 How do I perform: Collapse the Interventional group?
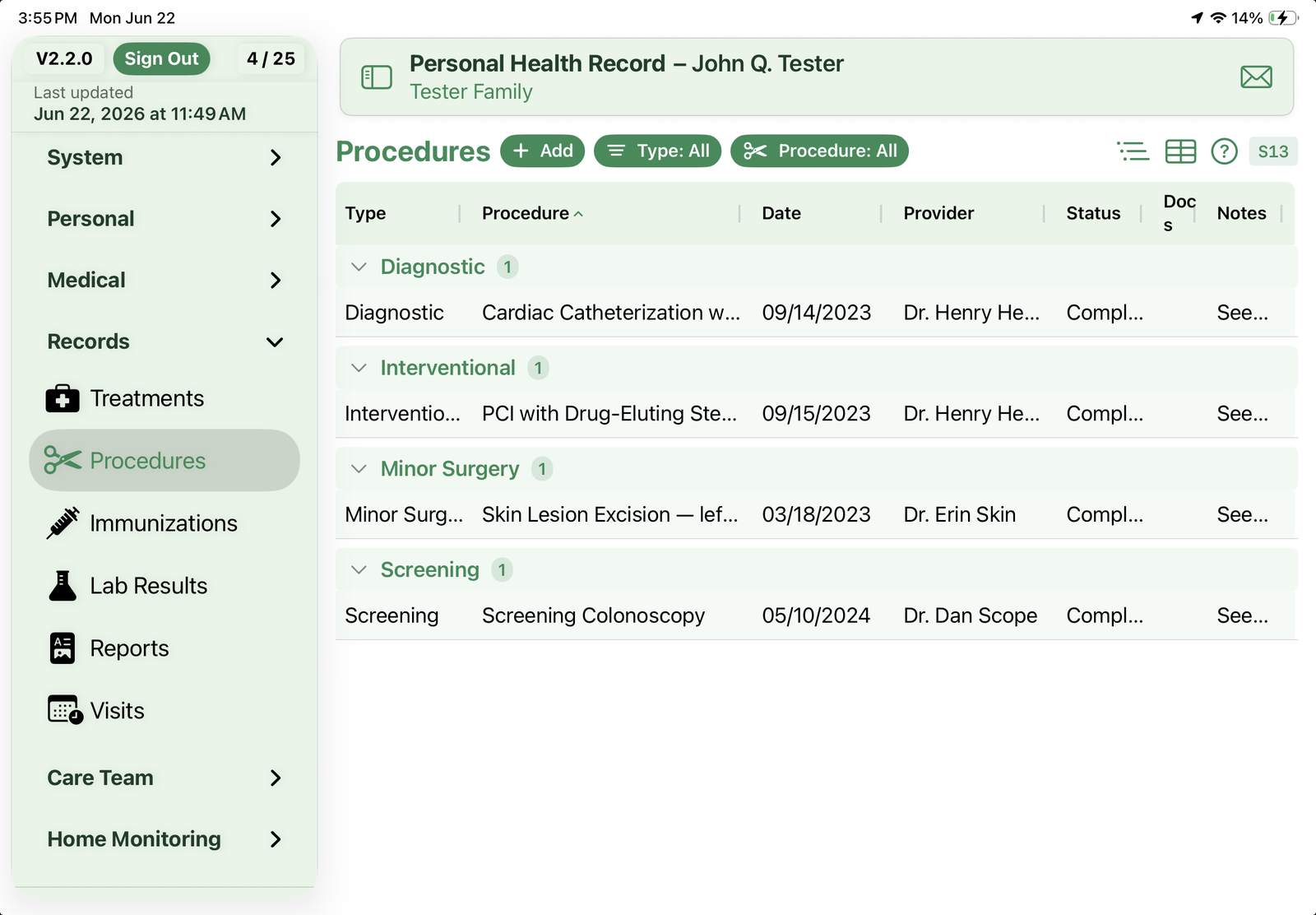pos(359,368)
